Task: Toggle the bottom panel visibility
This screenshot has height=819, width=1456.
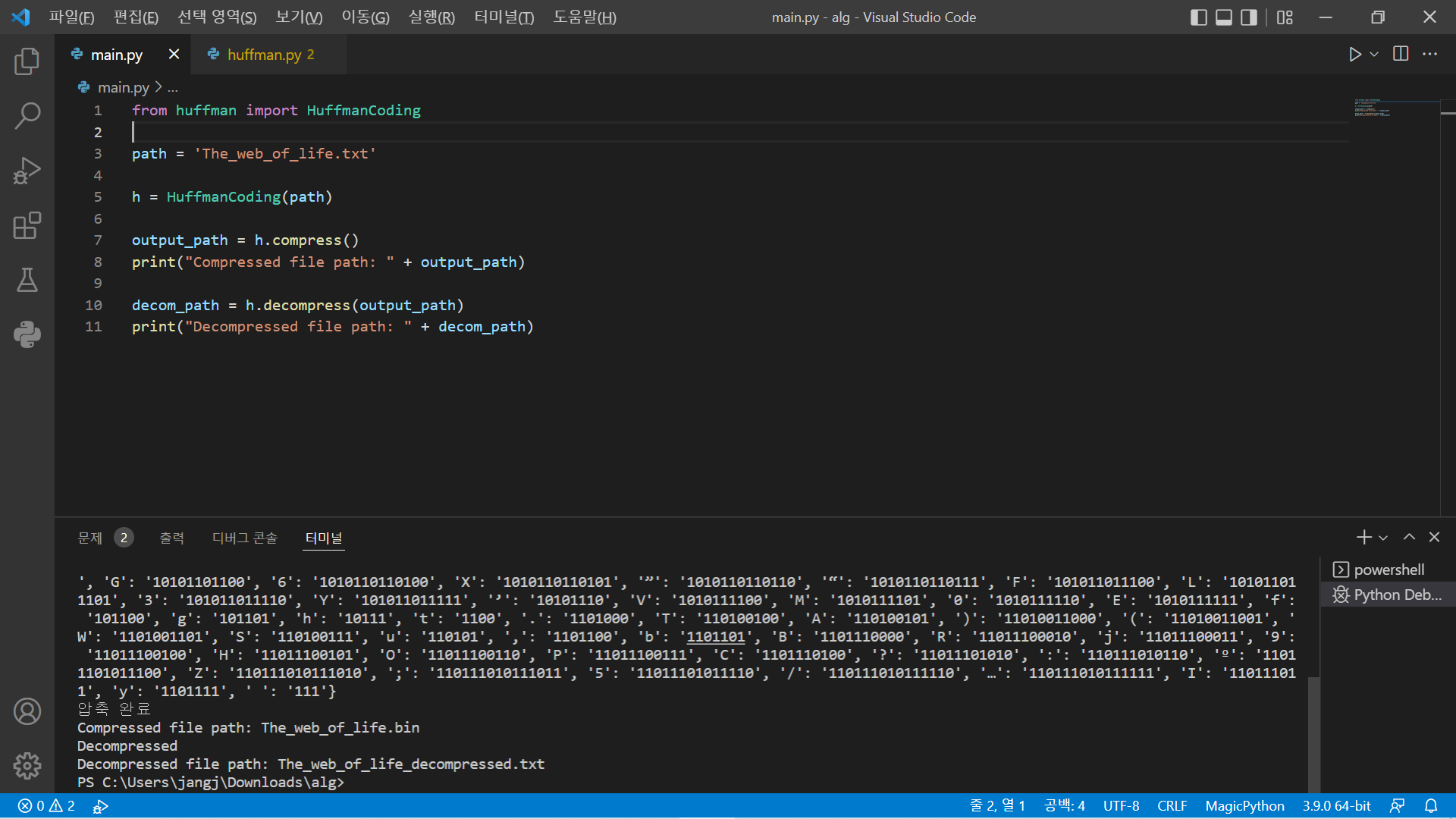Action: (1223, 17)
